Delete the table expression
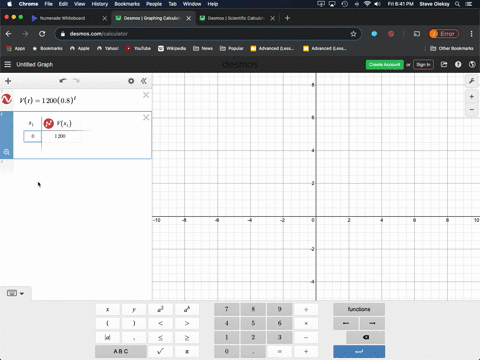 tap(146, 117)
